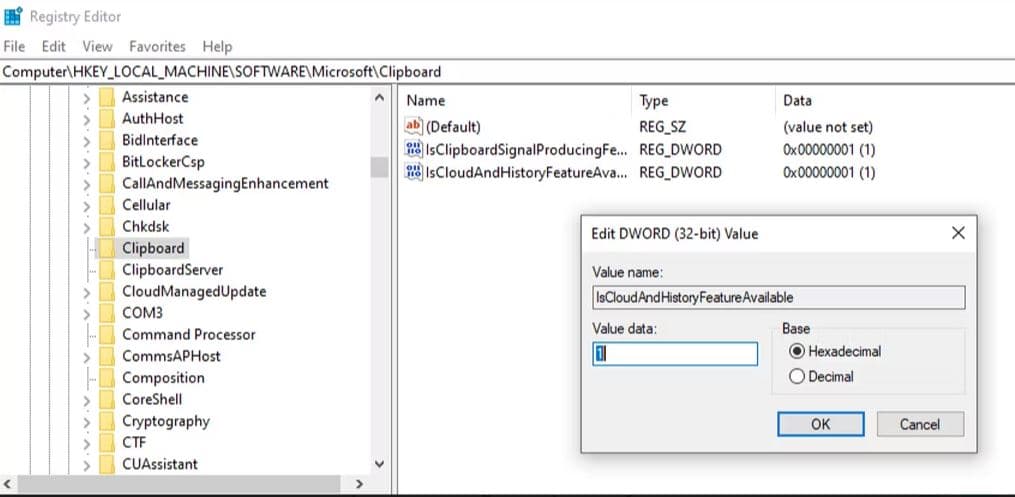Close the Edit DWORD dialog with X

point(958,233)
